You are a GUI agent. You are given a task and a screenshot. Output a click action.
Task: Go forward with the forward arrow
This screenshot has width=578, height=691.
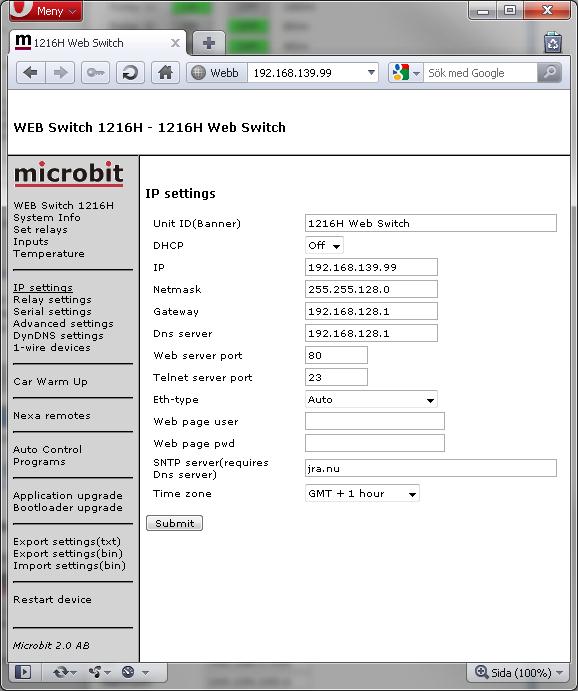[x=60, y=73]
